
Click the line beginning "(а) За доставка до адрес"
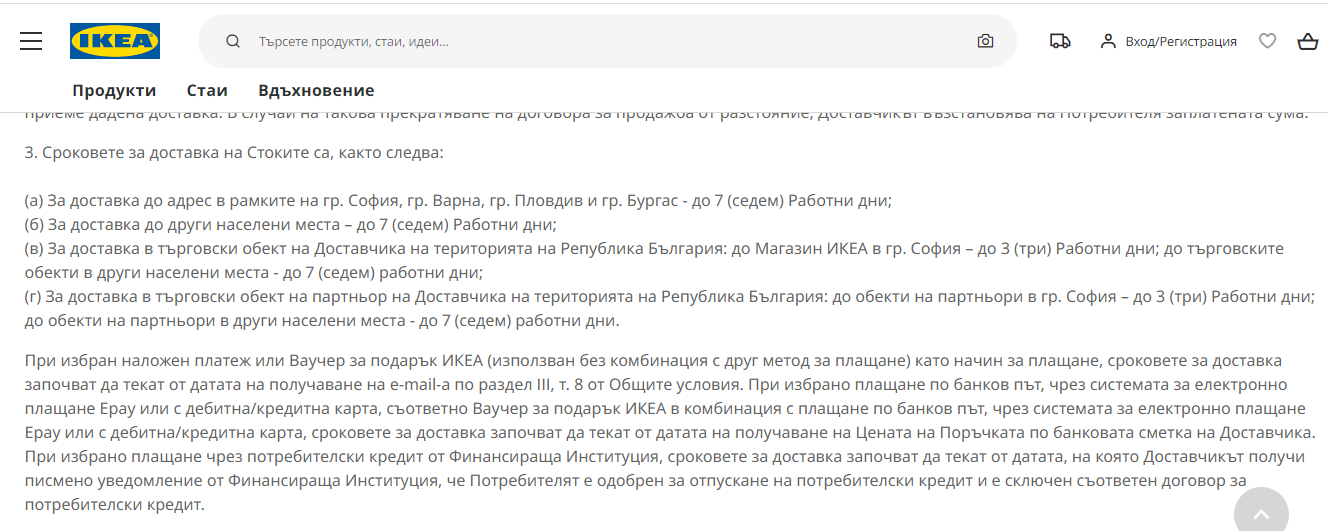tap(458, 200)
